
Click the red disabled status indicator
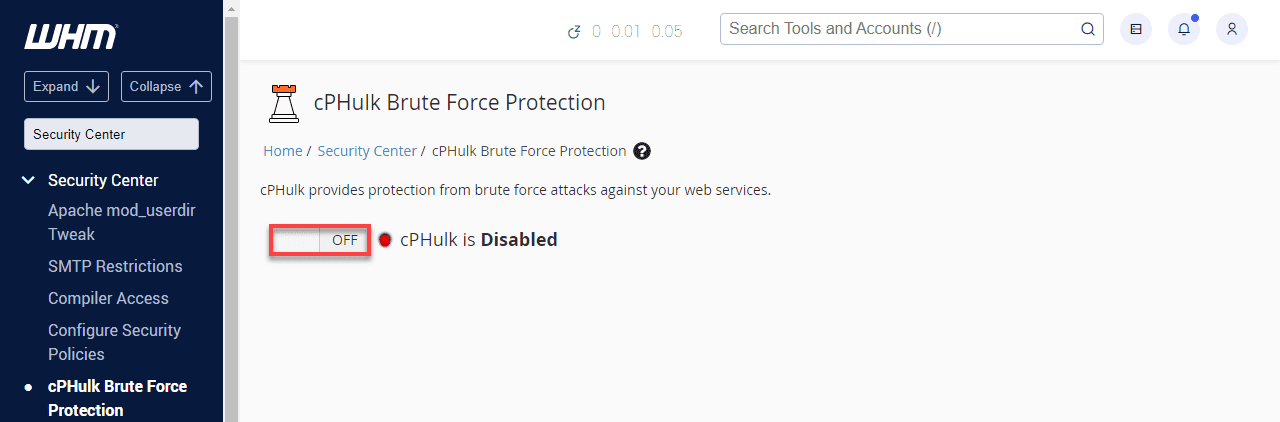[x=385, y=240]
